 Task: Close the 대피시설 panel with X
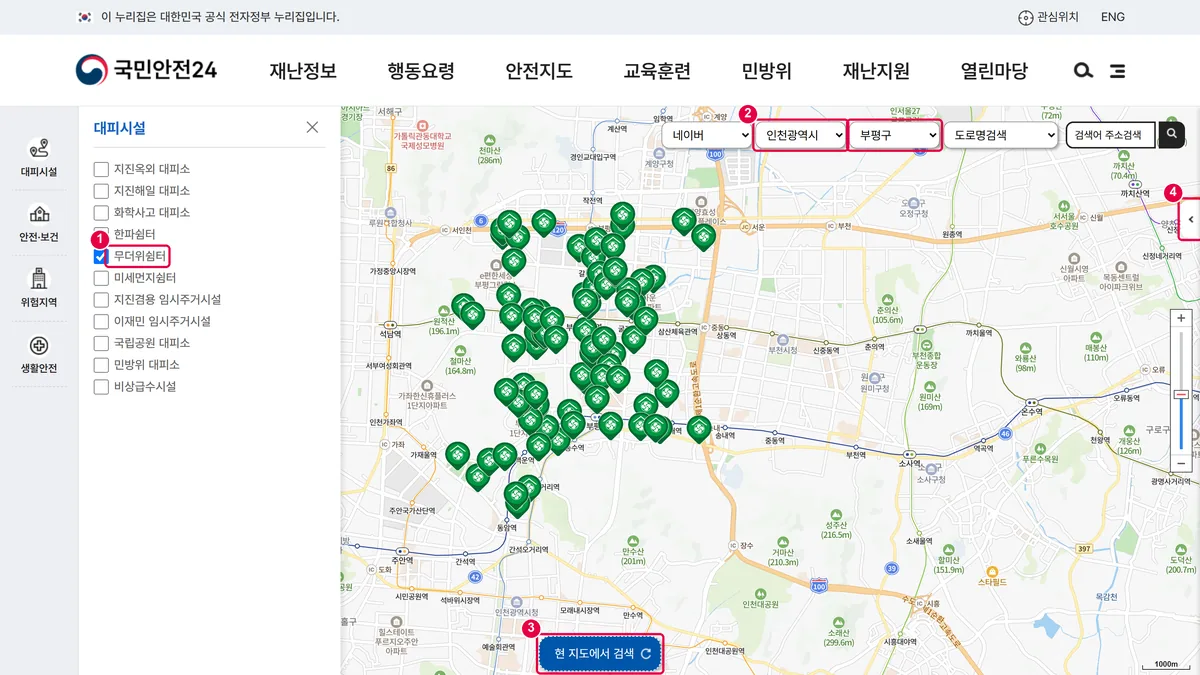click(x=312, y=127)
